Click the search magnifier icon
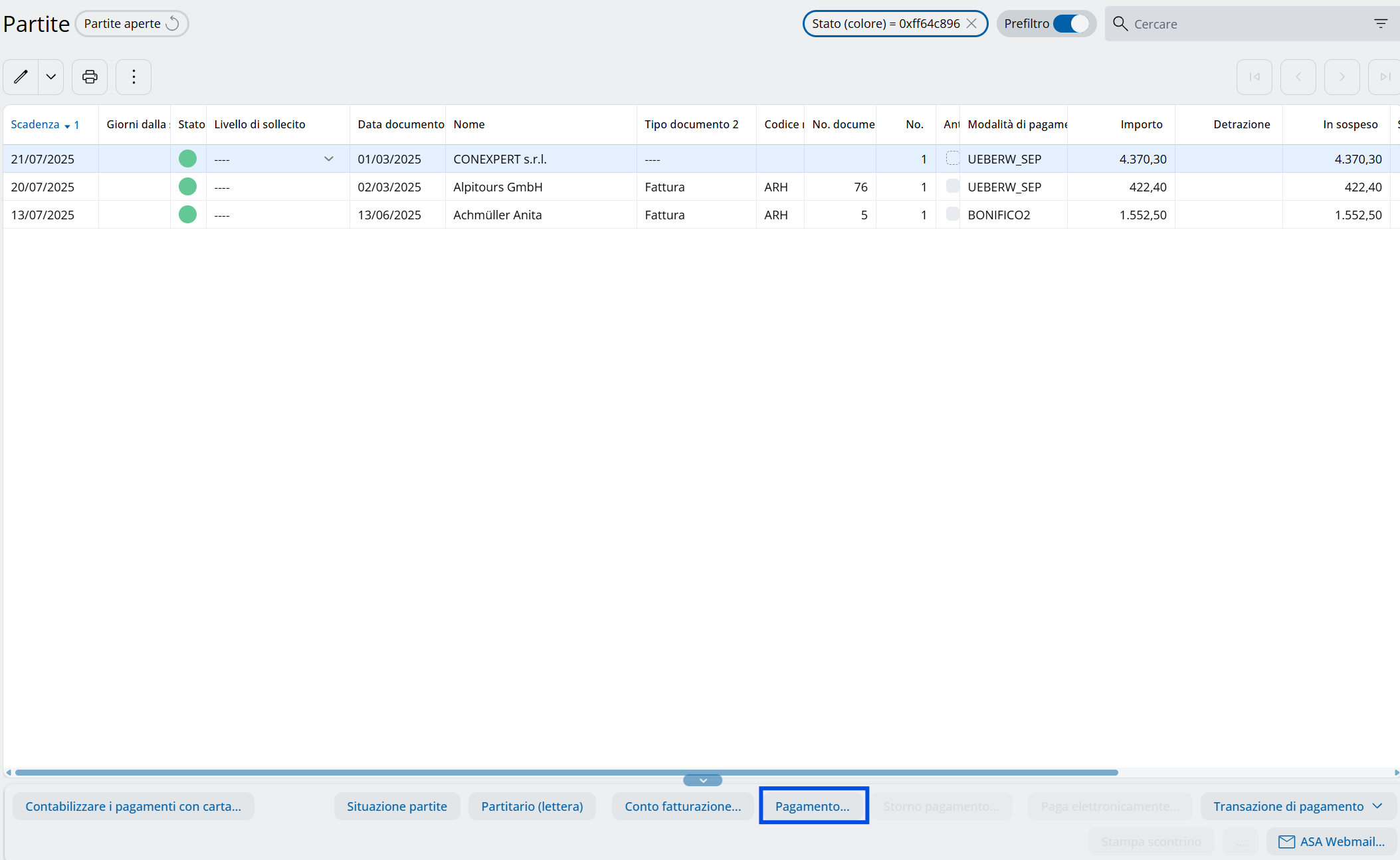This screenshot has height=860, width=1400. click(1120, 24)
